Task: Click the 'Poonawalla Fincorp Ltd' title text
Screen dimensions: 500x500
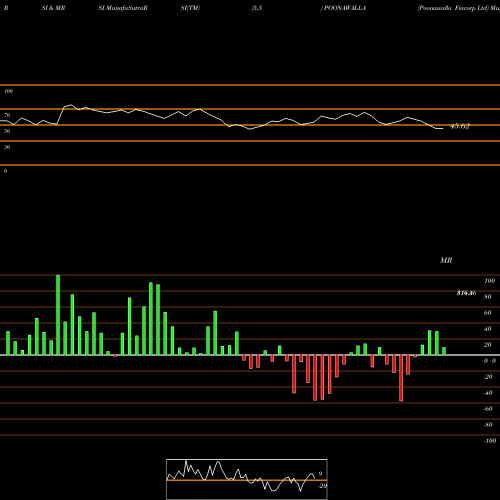Action: [452, 8]
